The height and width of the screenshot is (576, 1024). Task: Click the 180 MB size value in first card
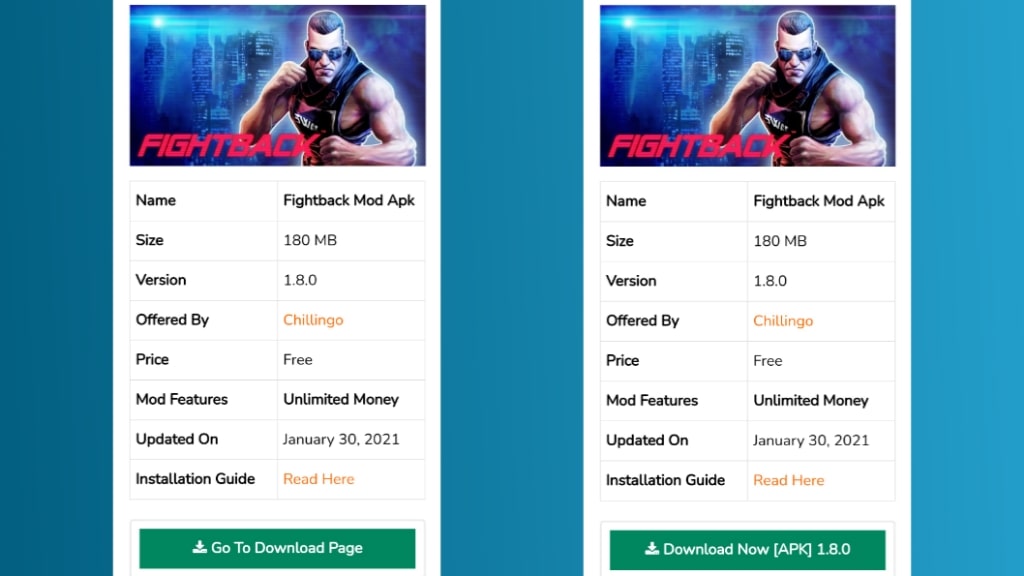point(310,240)
